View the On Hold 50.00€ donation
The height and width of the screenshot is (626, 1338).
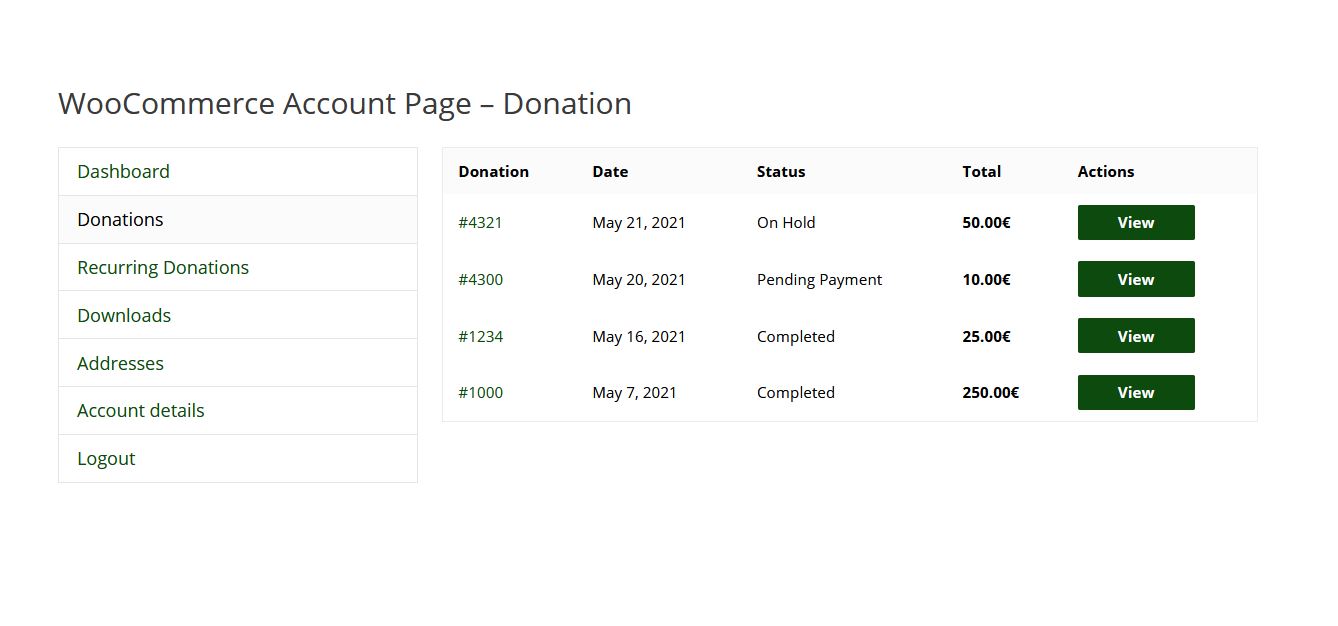click(x=1135, y=223)
